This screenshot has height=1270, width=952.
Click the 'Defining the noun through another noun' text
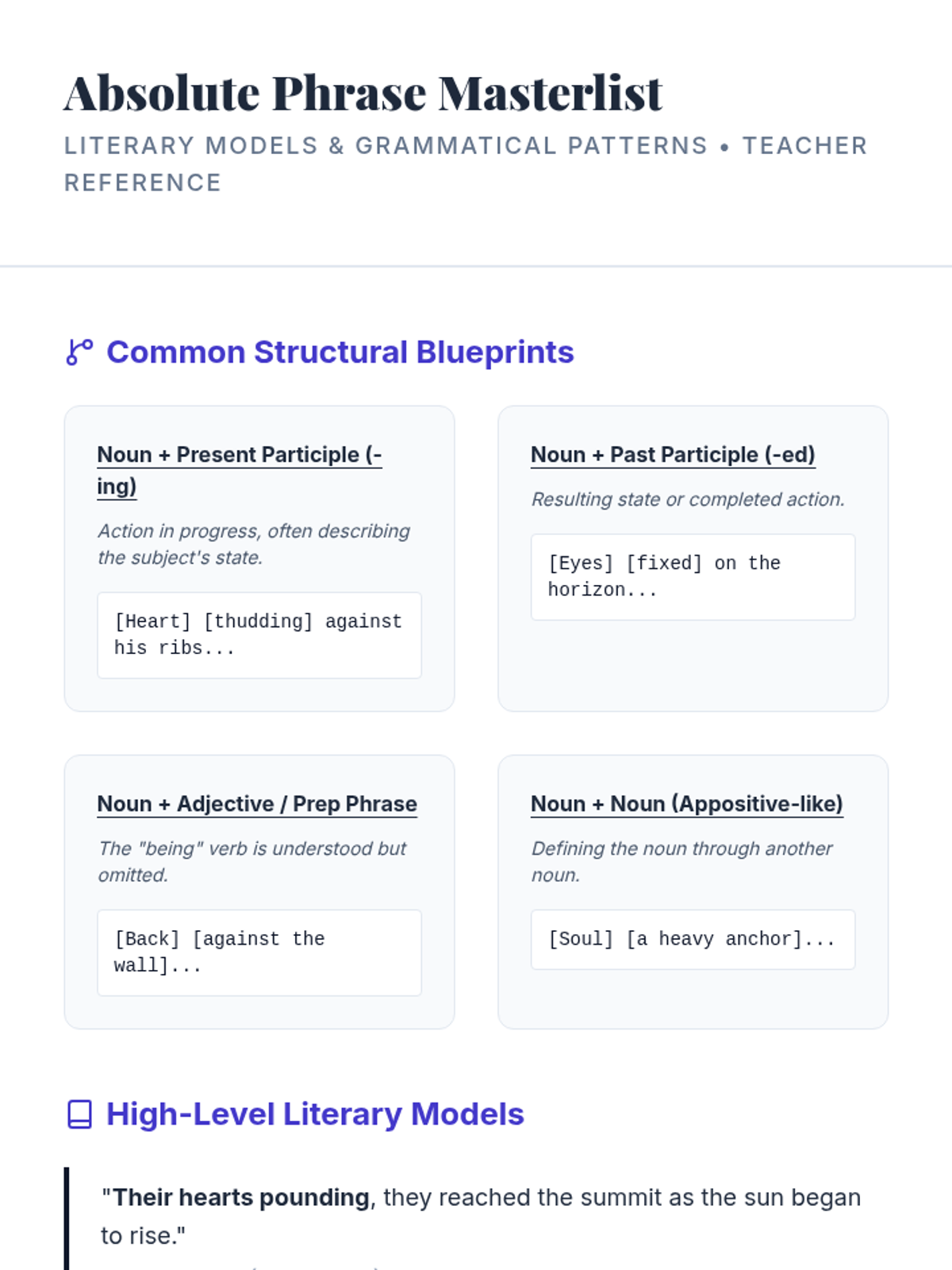(x=681, y=861)
